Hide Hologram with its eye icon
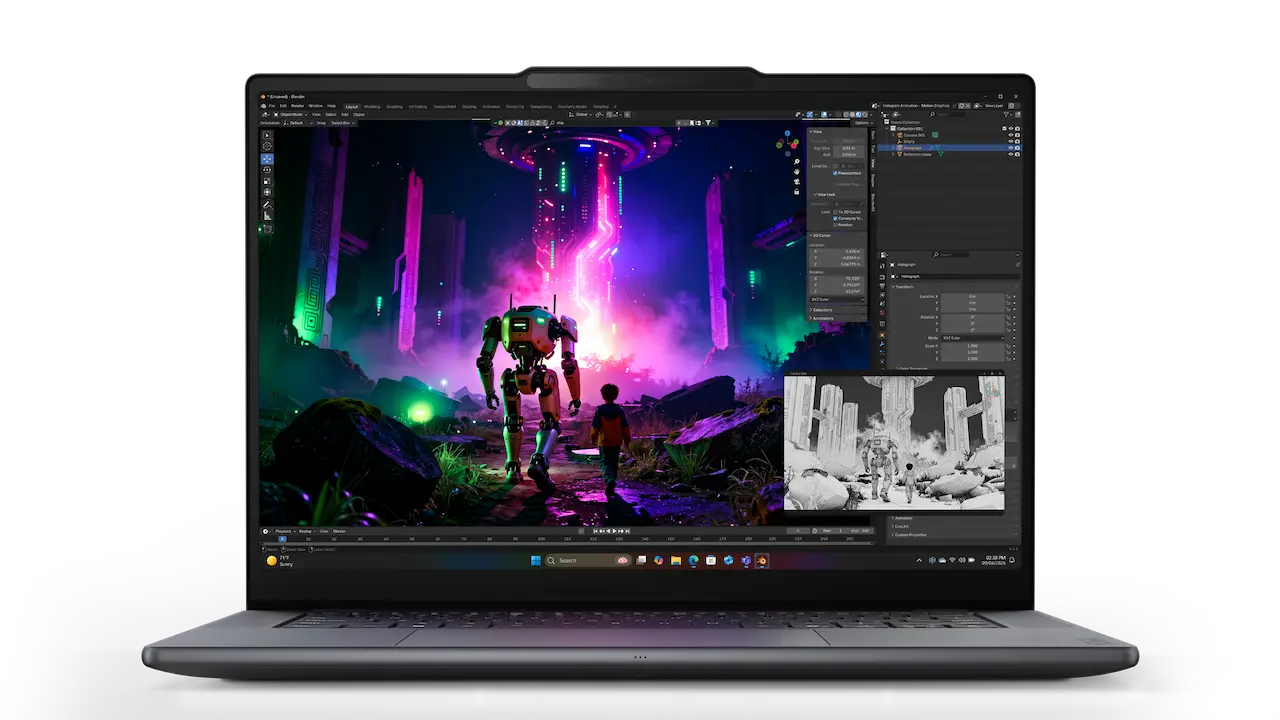Screen dimensions: 1280x720 (1011, 148)
